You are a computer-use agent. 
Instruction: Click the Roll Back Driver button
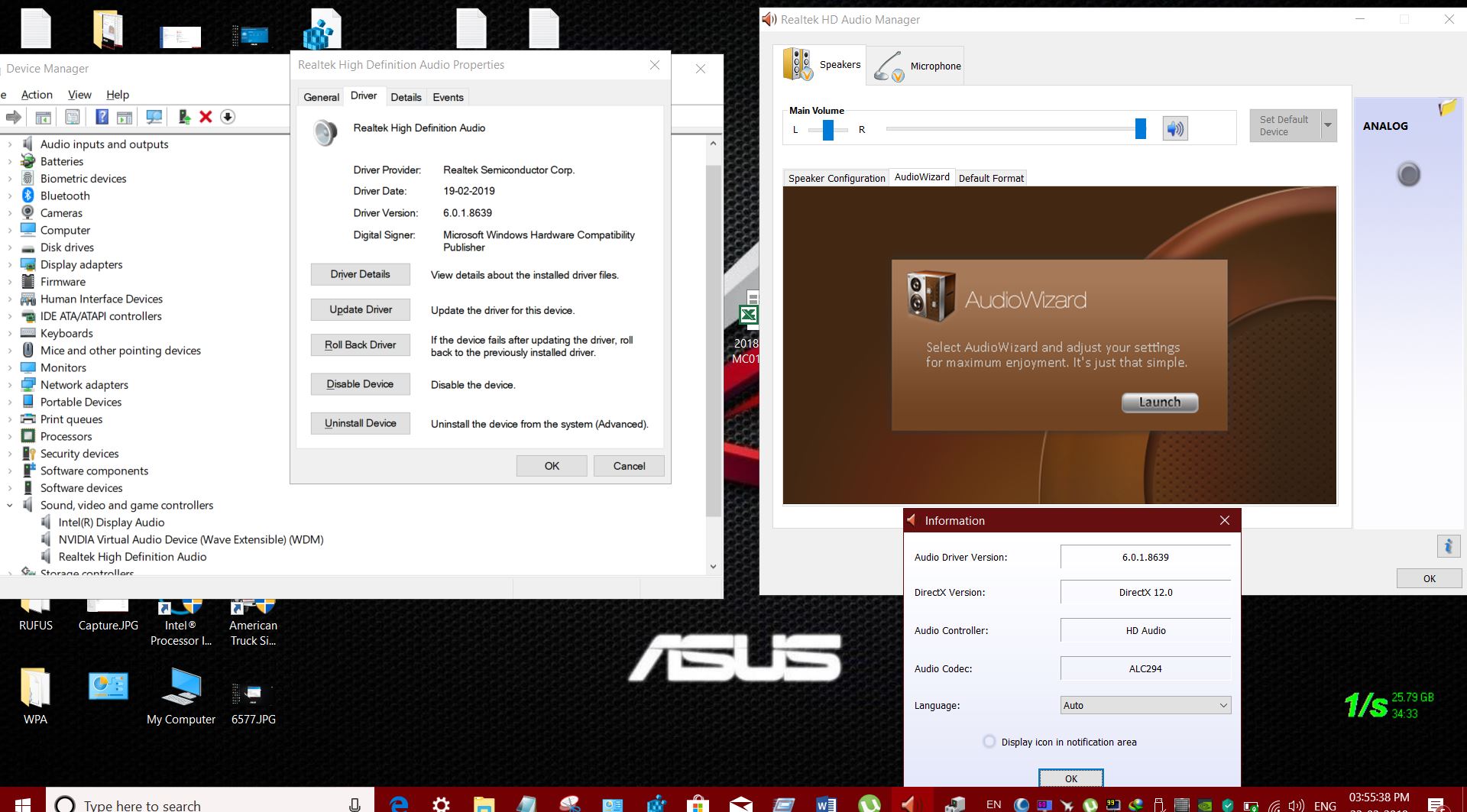360,345
